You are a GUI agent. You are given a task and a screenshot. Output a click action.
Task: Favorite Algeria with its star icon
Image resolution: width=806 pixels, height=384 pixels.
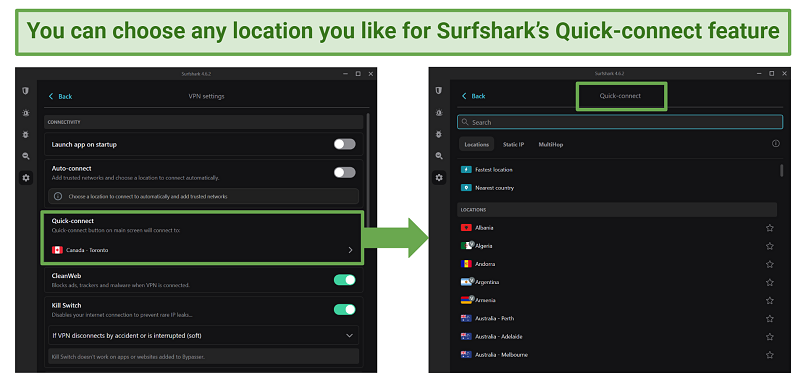[770, 246]
